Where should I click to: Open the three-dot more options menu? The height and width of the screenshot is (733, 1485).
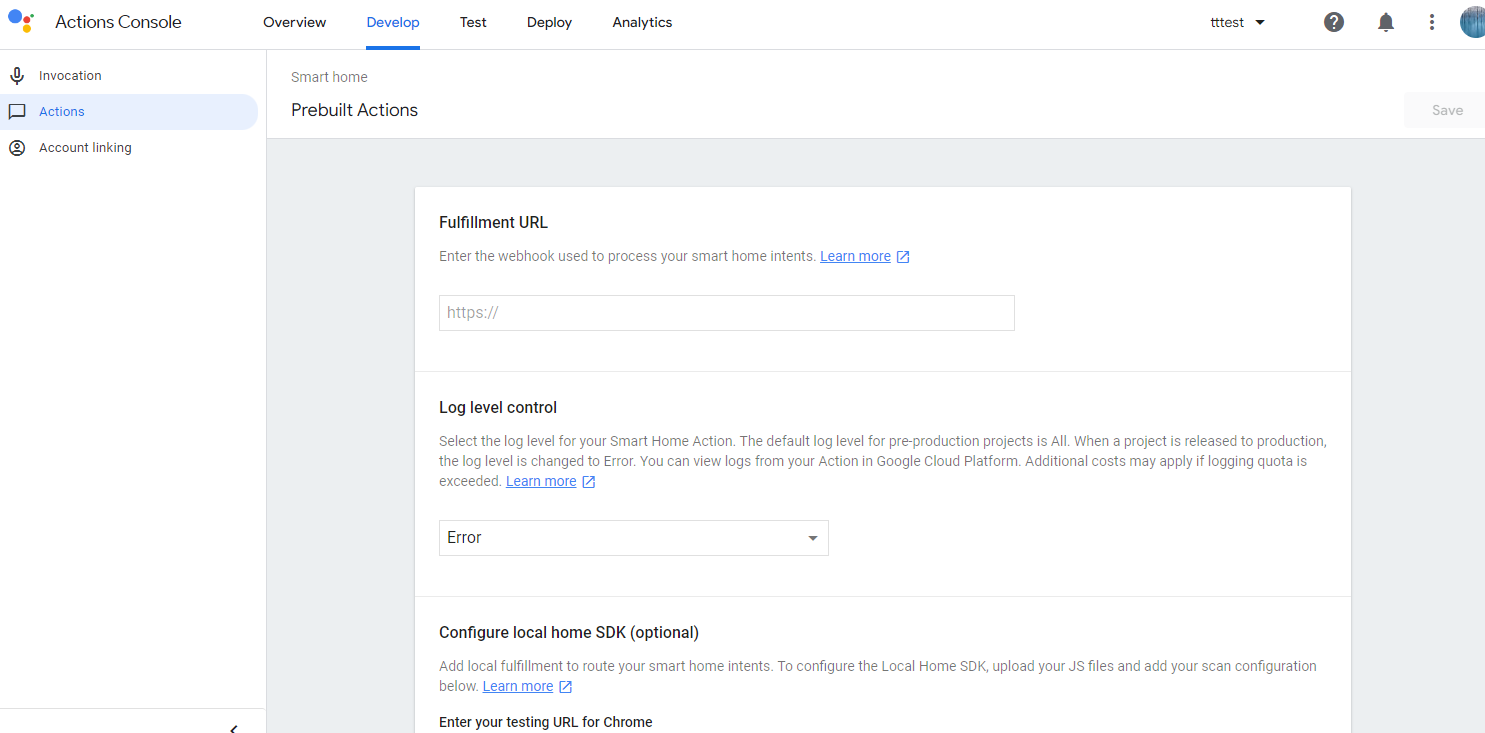point(1432,22)
